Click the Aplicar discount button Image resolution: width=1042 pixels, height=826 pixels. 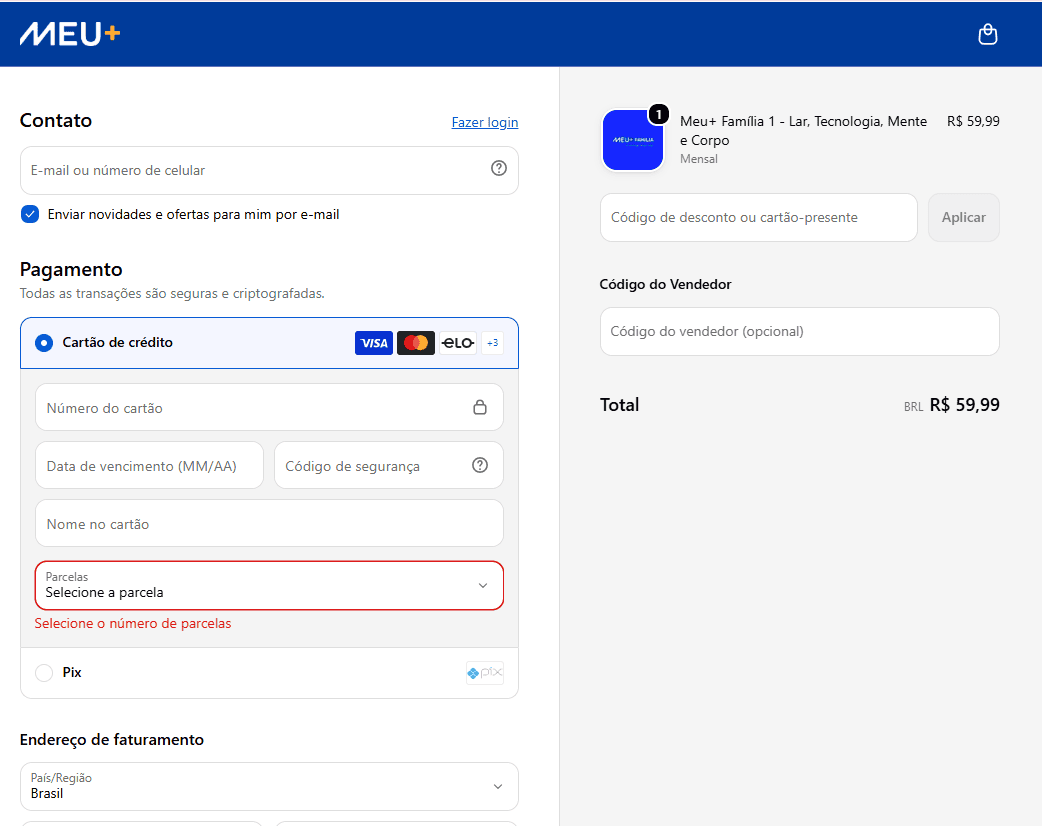[x=964, y=217]
